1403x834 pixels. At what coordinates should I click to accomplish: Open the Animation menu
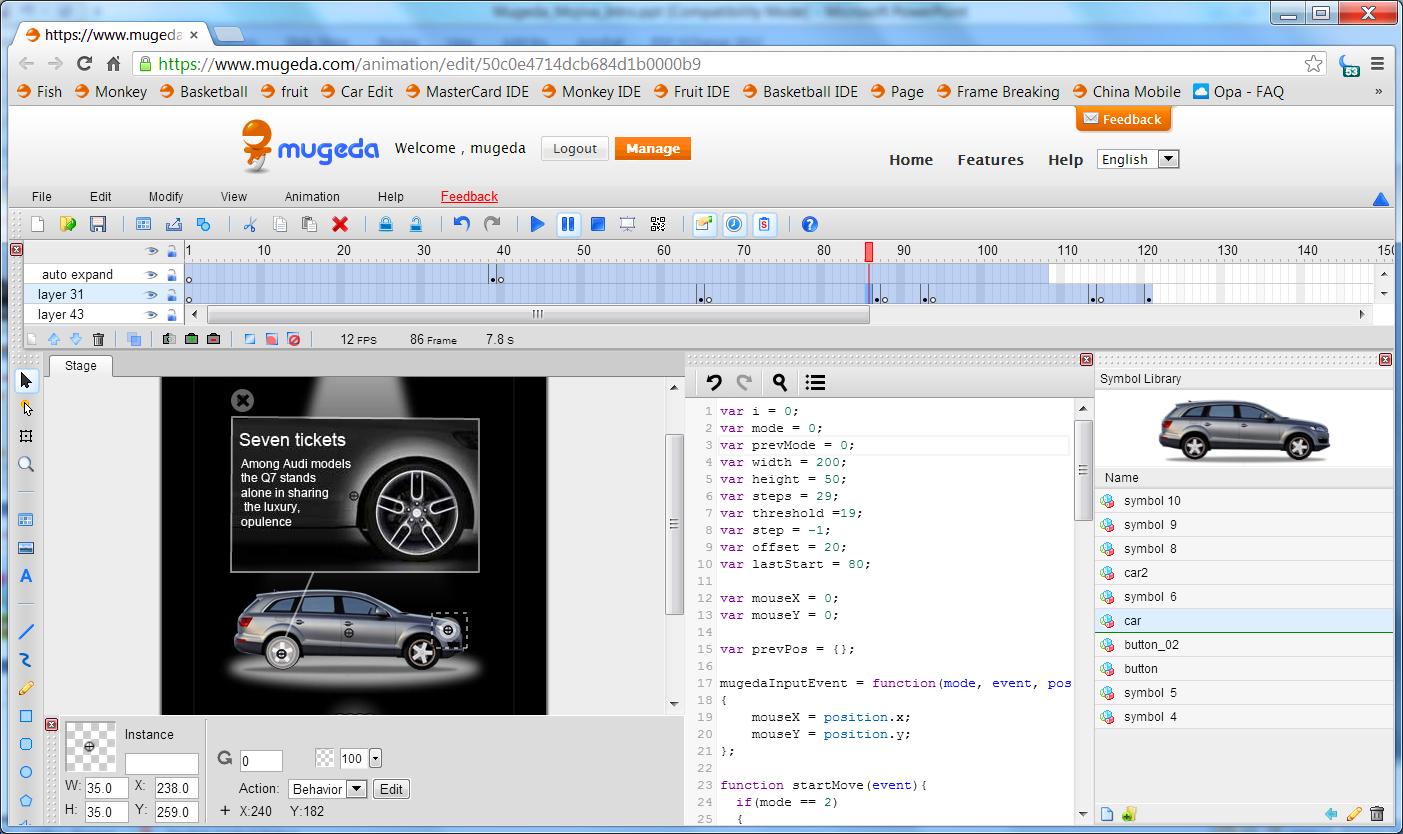312,196
